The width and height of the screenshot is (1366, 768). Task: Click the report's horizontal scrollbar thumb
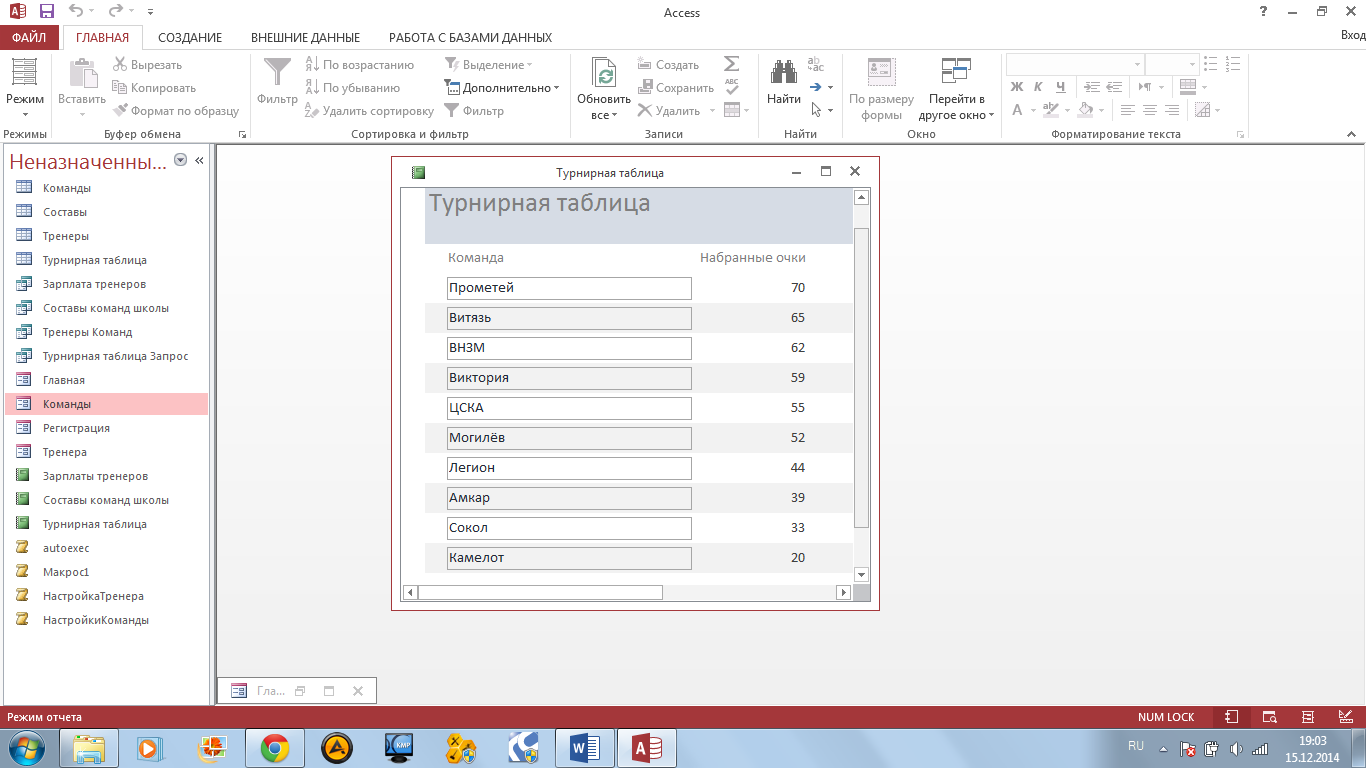click(540, 592)
